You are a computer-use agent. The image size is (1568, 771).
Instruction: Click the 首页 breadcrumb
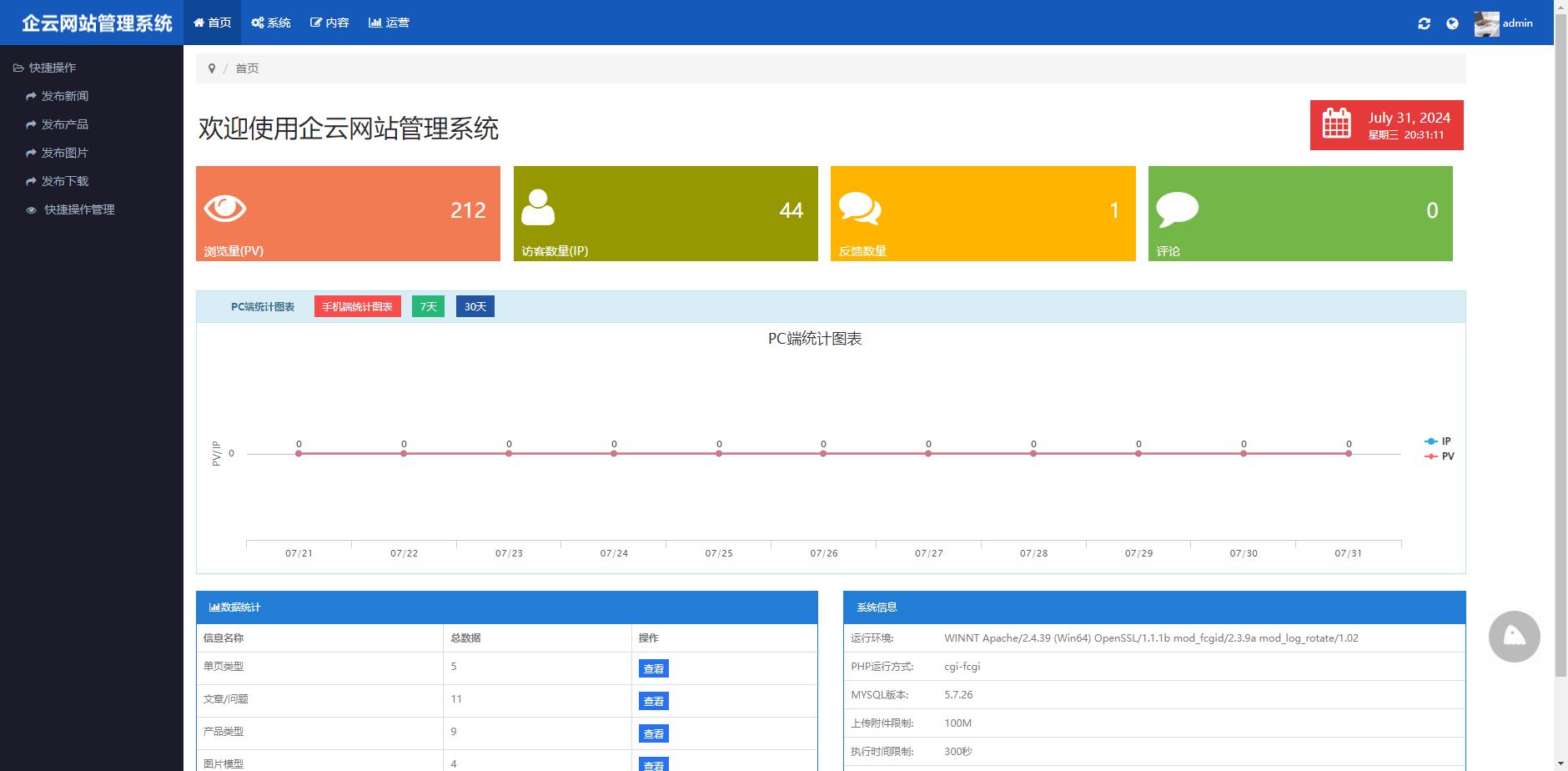click(x=247, y=68)
